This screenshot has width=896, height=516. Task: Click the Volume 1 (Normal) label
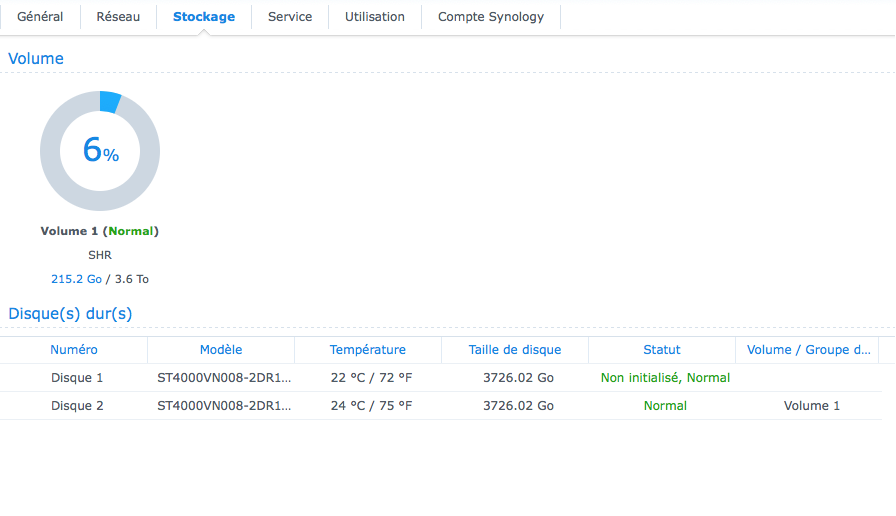click(99, 231)
